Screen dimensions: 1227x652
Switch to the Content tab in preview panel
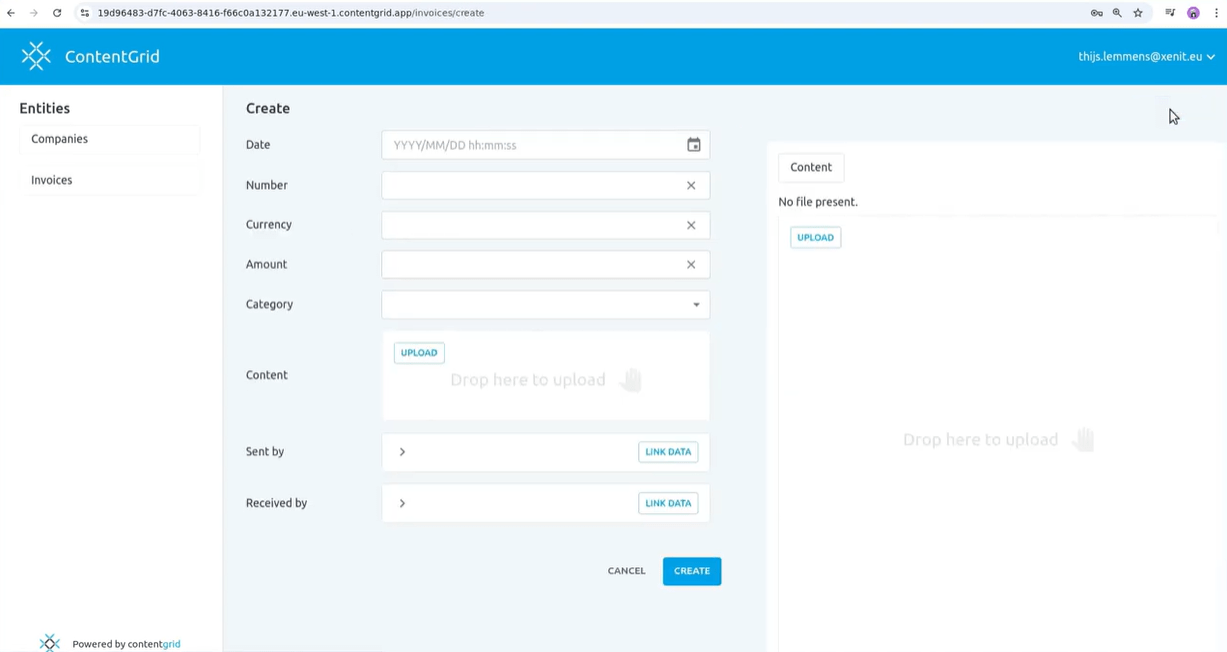pyautogui.click(x=811, y=167)
